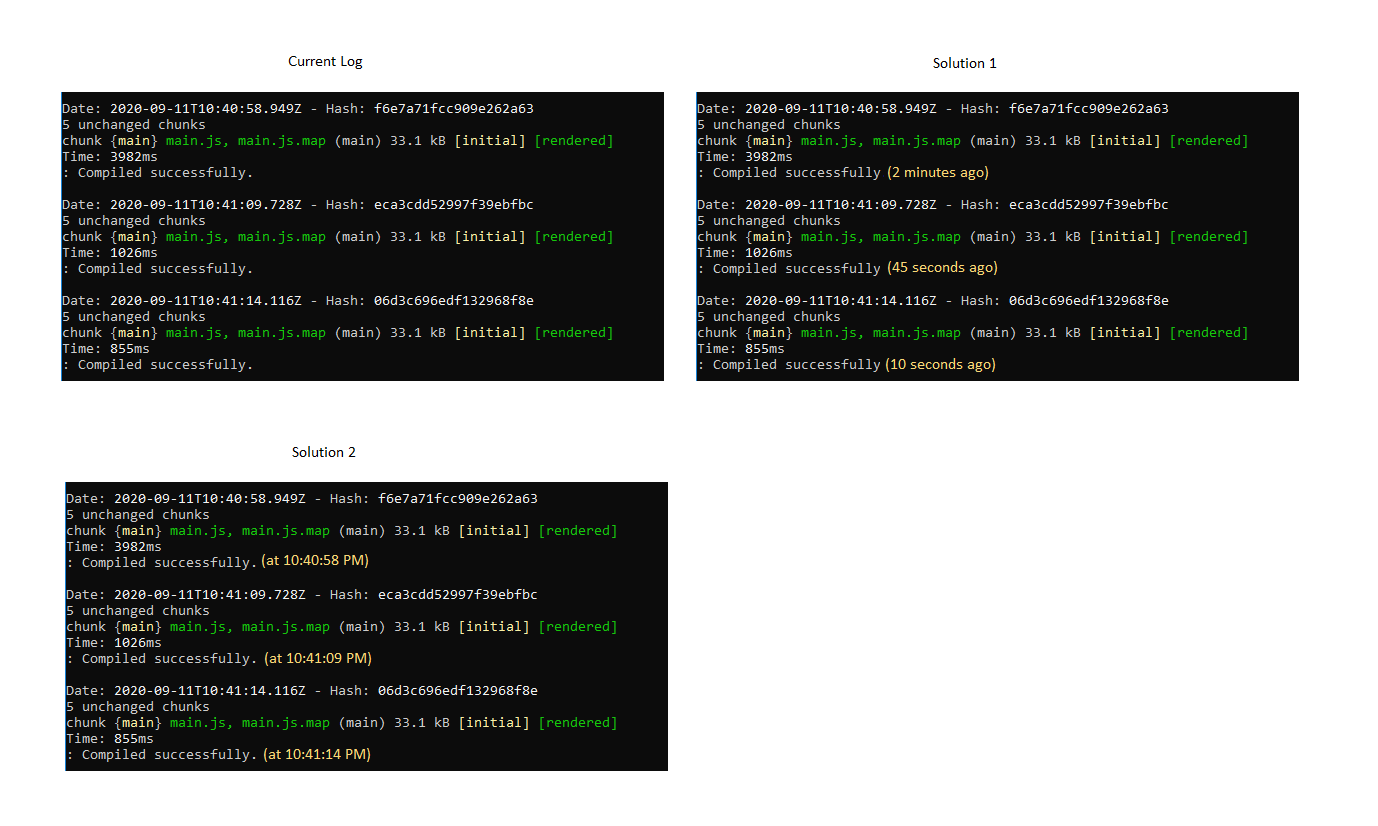Click date 2020-09-11T10:41:09.728Z in Solution 1
This screenshot has height=826, width=1378.
tap(841, 204)
